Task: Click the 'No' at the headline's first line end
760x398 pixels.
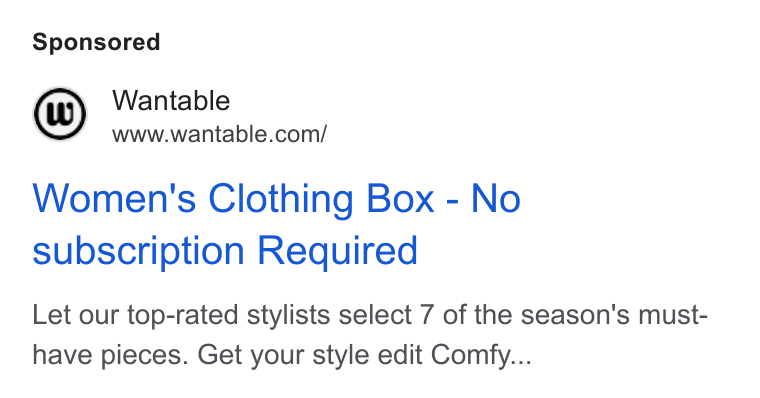Action: (x=496, y=198)
